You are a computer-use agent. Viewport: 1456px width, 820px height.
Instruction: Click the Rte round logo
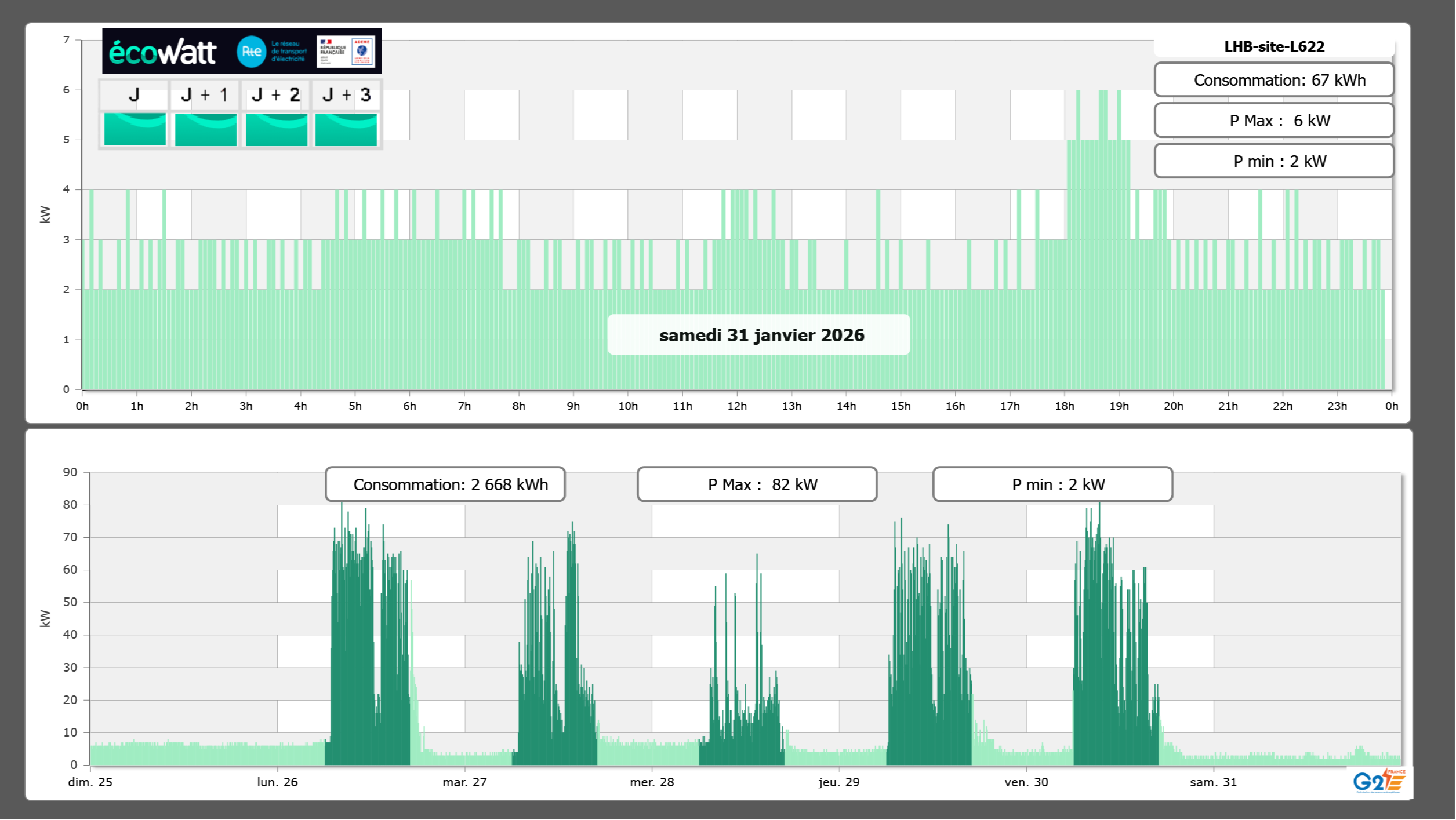251,52
